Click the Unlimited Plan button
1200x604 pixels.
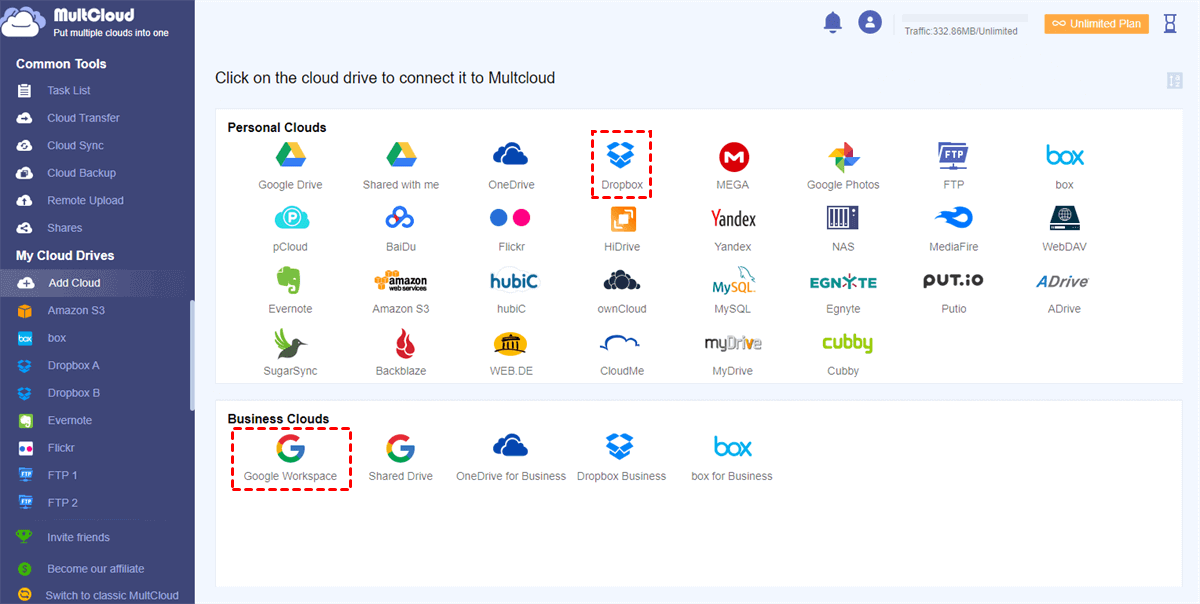[x=1097, y=24]
